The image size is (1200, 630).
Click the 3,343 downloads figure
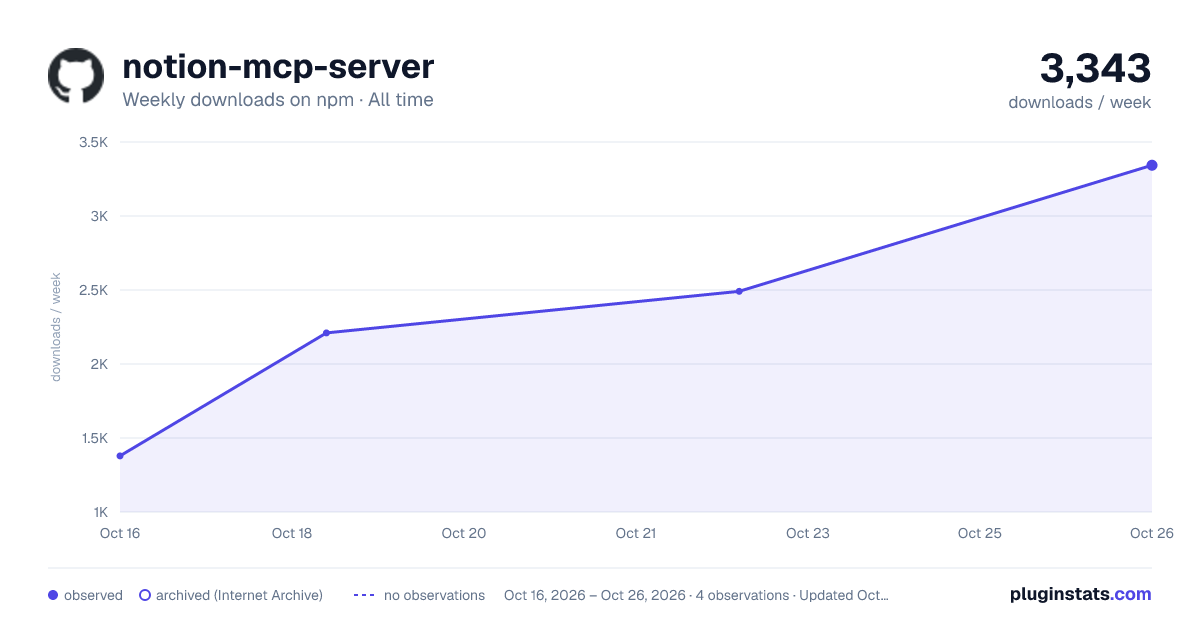pyautogui.click(x=1096, y=69)
